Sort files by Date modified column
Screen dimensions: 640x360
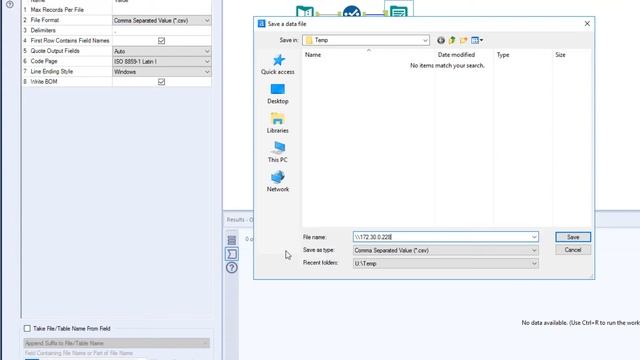[456, 55]
